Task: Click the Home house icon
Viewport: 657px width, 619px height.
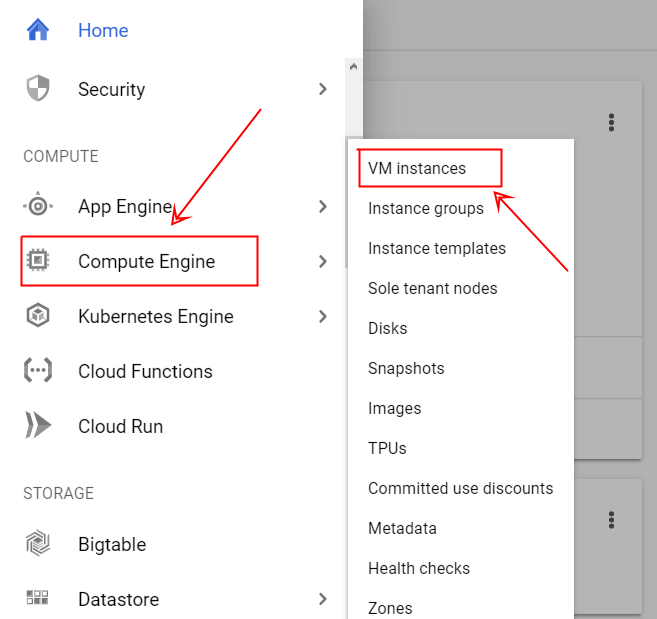Action: click(x=38, y=30)
